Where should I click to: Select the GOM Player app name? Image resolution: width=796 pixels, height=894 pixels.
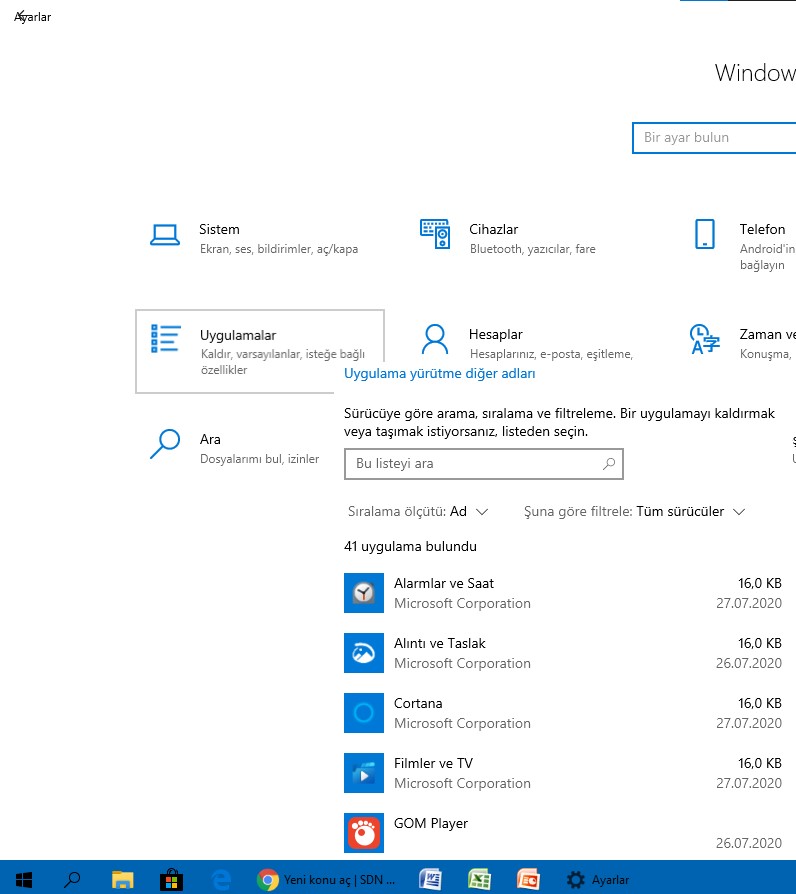click(x=431, y=823)
